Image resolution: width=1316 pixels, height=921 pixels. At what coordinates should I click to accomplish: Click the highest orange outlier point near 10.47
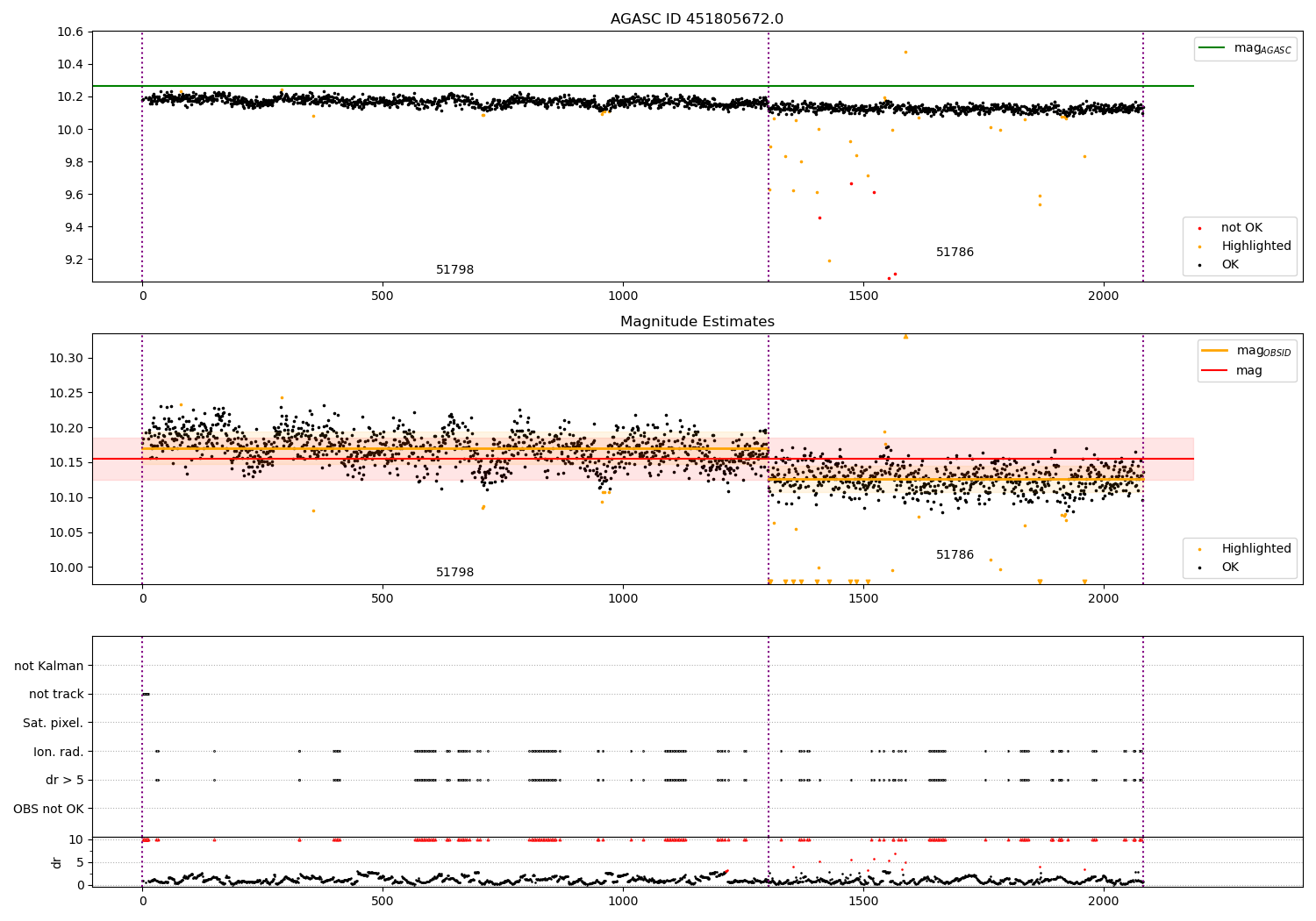coord(905,52)
